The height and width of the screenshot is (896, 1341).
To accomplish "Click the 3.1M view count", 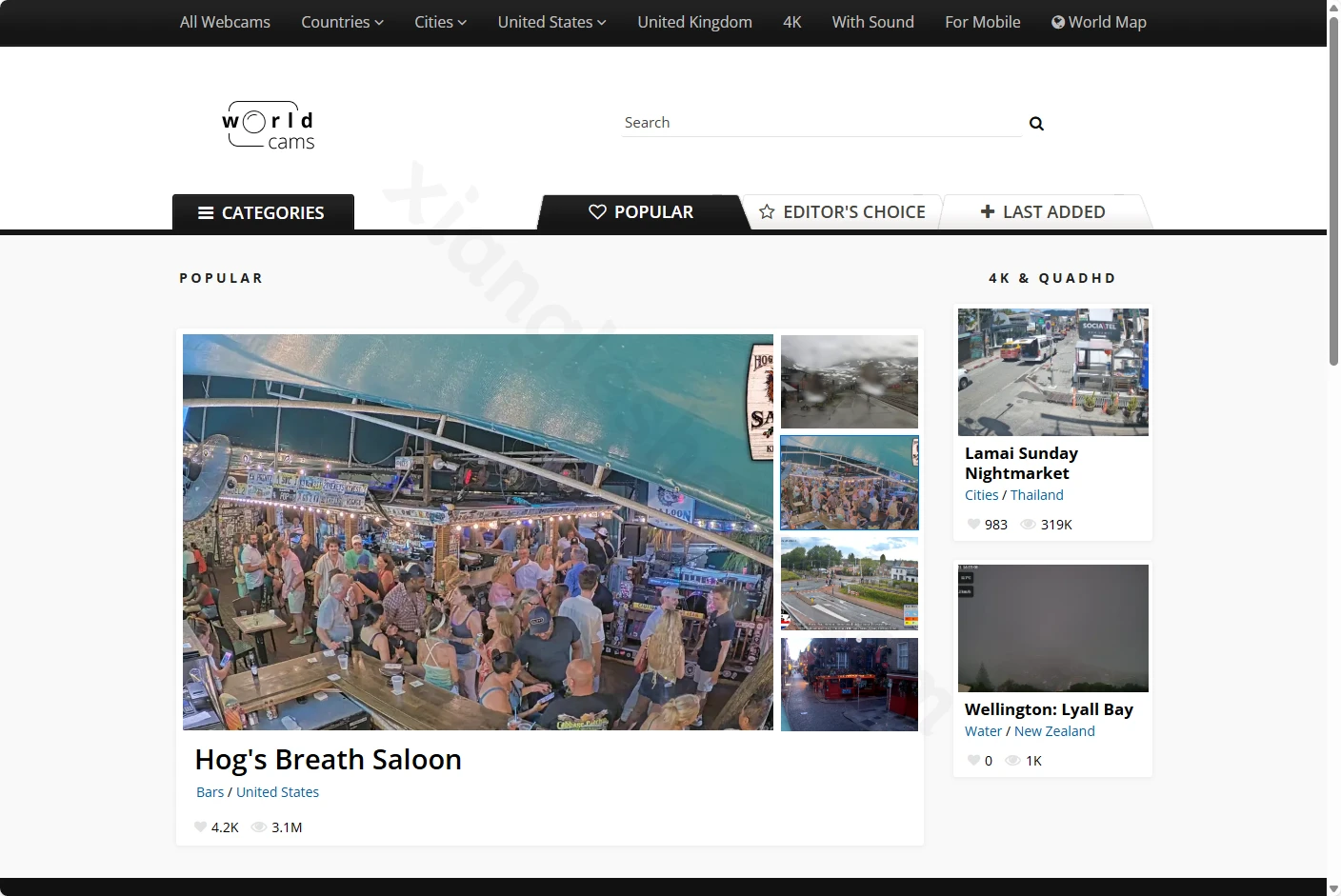I will pyautogui.click(x=287, y=827).
